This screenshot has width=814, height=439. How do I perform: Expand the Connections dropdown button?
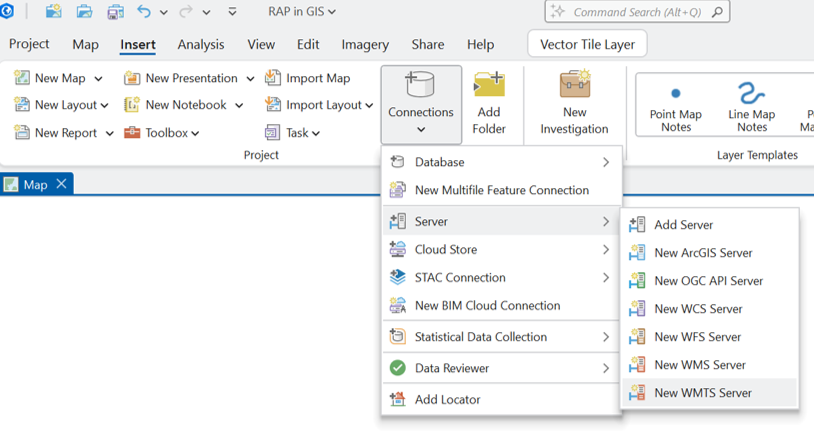[421, 128]
